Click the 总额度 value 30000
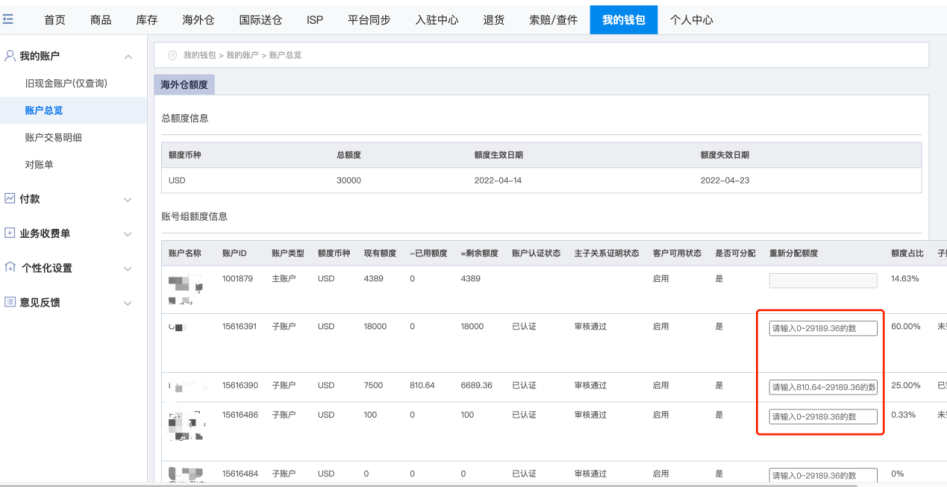 click(349, 181)
